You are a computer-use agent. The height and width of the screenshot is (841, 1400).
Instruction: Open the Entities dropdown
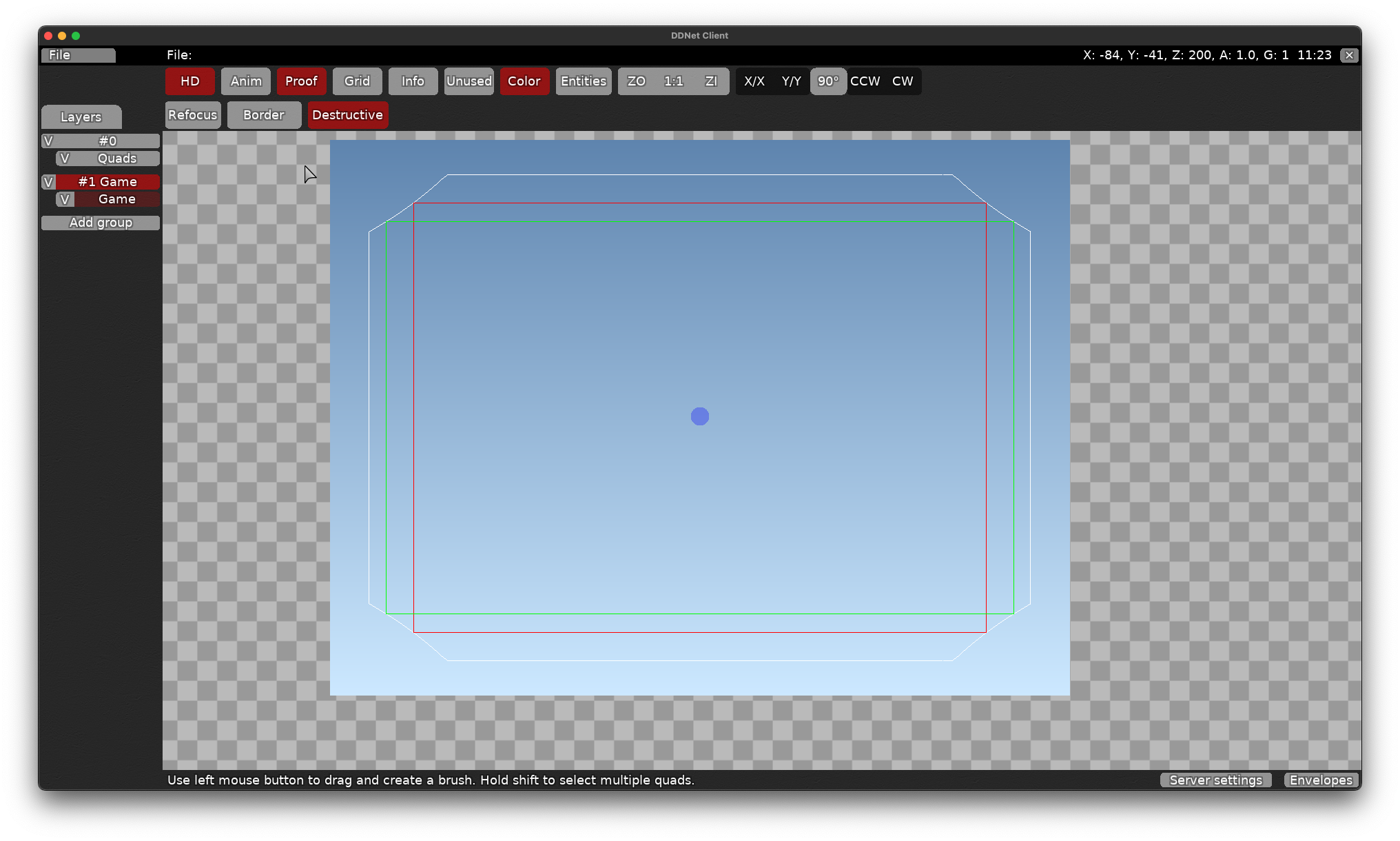pyautogui.click(x=584, y=81)
